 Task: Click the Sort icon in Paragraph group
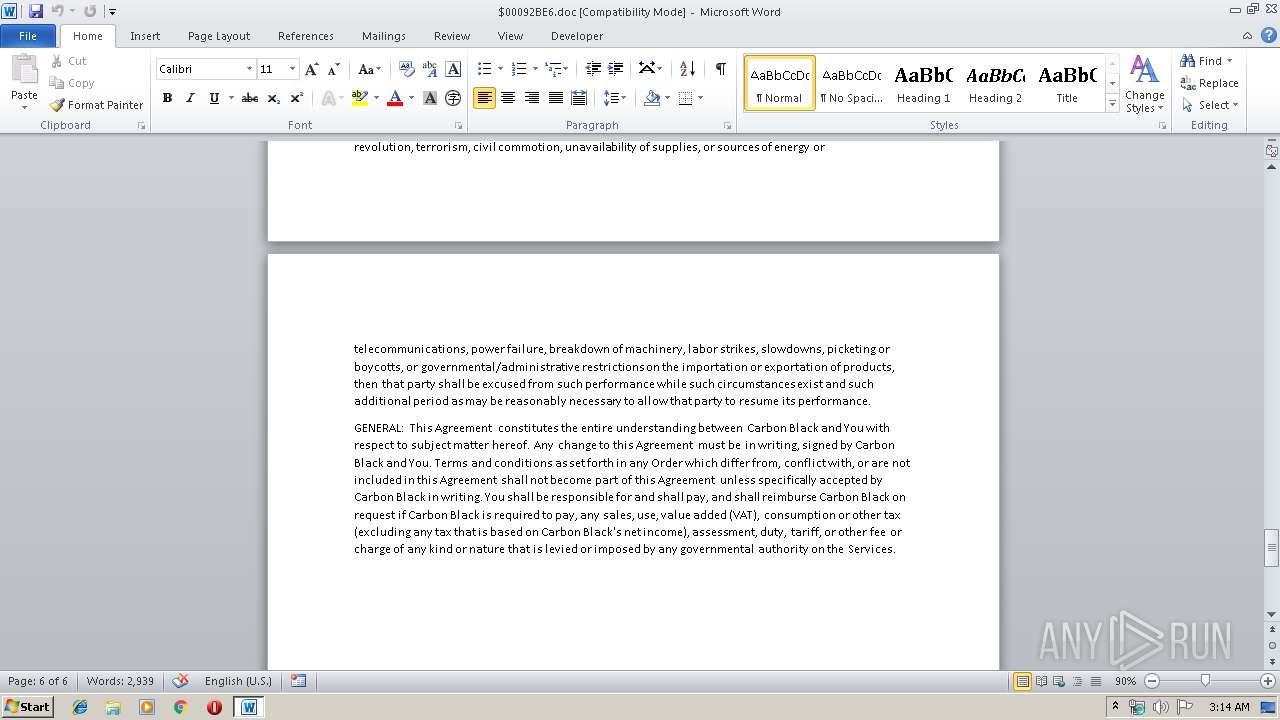(687, 69)
